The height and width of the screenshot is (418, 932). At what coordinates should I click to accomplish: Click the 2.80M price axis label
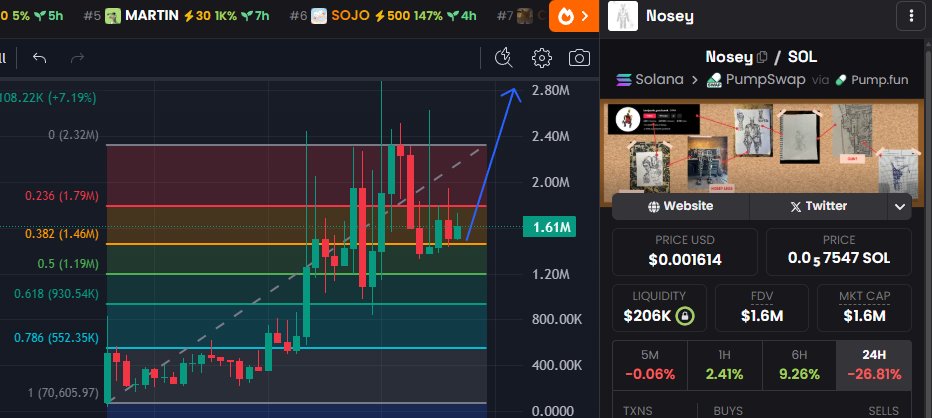(550, 90)
